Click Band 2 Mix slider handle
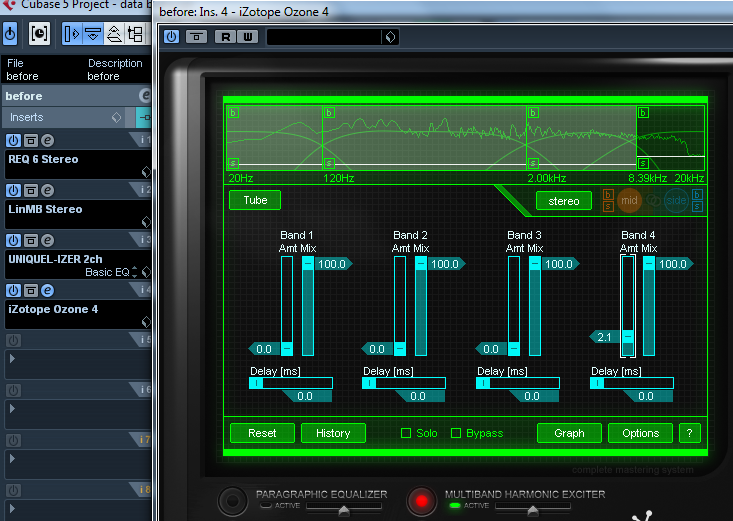The image size is (733, 521). pos(421,264)
